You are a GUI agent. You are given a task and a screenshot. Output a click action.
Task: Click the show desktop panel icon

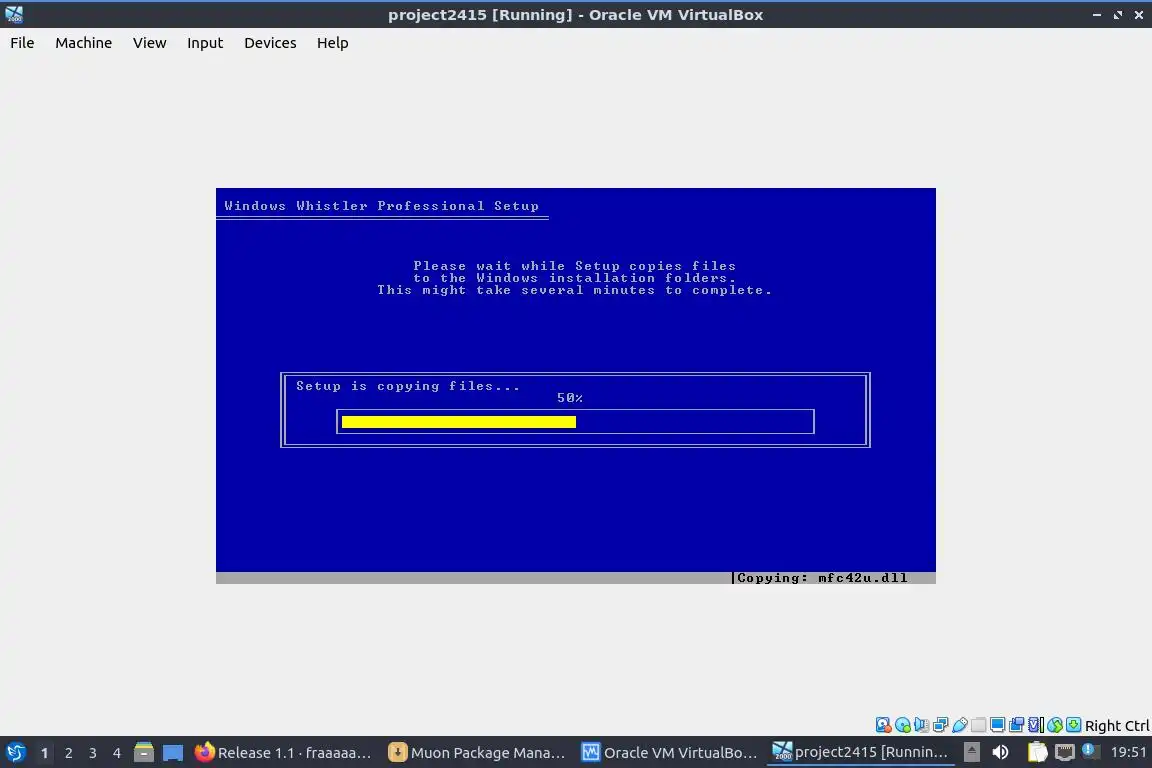(173, 752)
